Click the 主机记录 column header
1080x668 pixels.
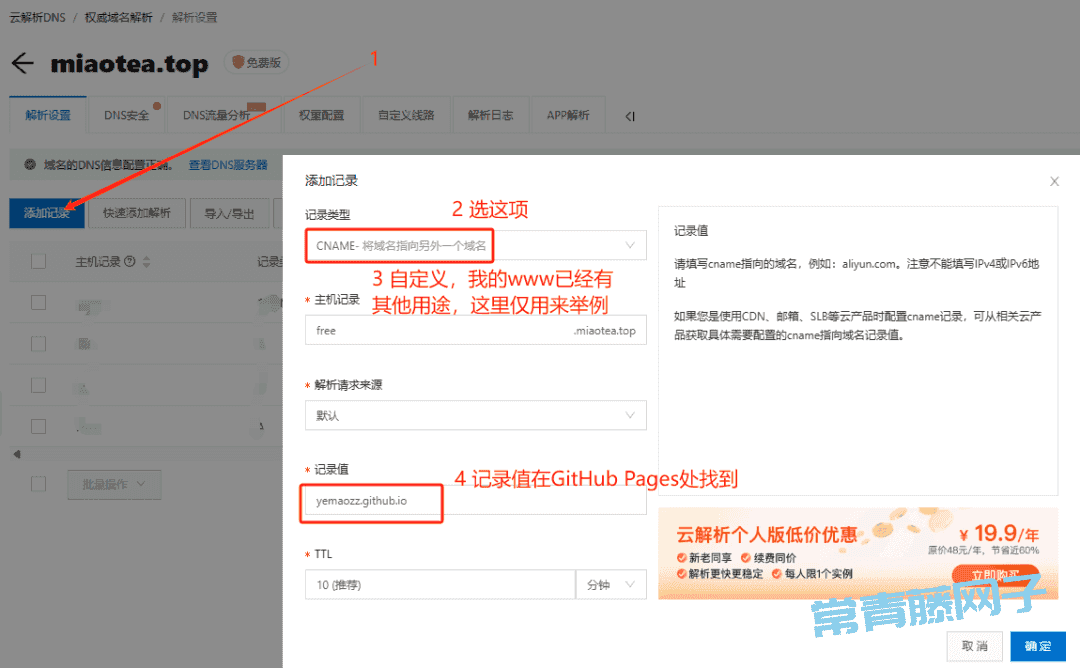click(98, 262)
